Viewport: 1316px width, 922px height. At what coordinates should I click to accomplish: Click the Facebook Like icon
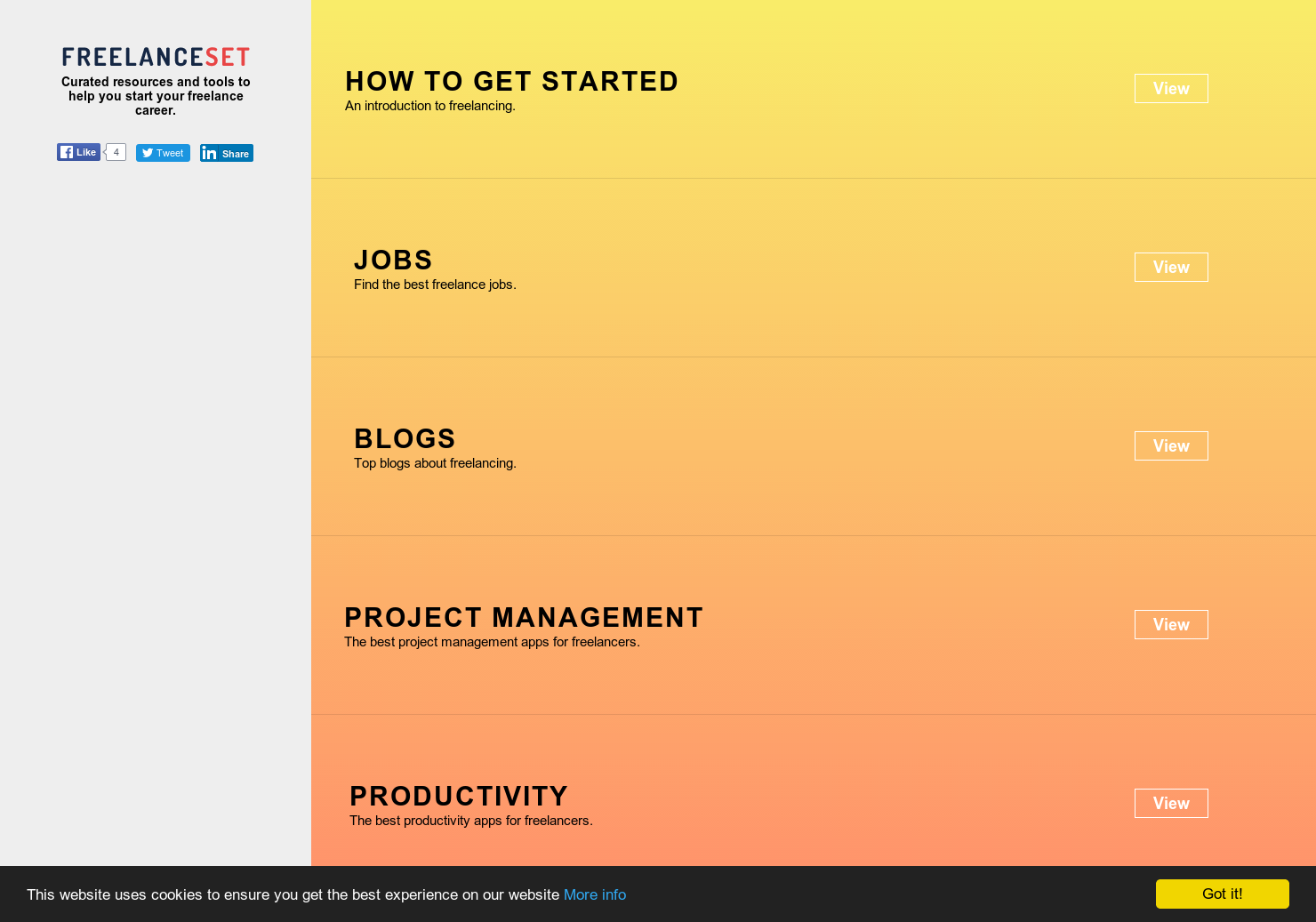(x=78, y=152)
